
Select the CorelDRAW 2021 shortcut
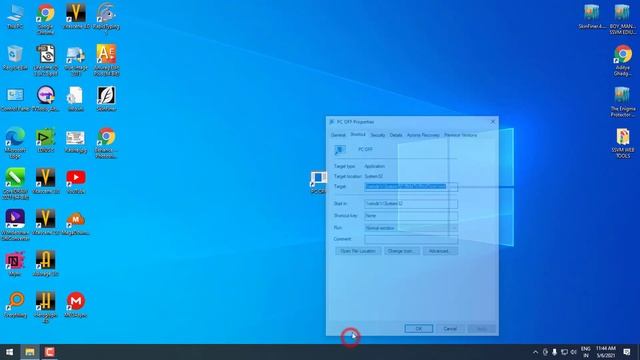click(15, 184)
